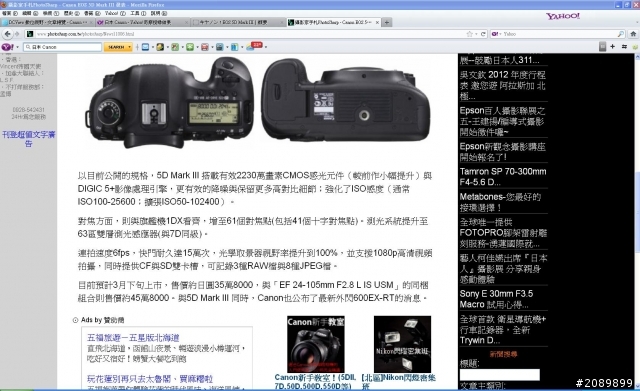Open the Tamron SP 70-300mm sidebar link
This screenshot has height=391, width=640.
[x=503, y=177]
